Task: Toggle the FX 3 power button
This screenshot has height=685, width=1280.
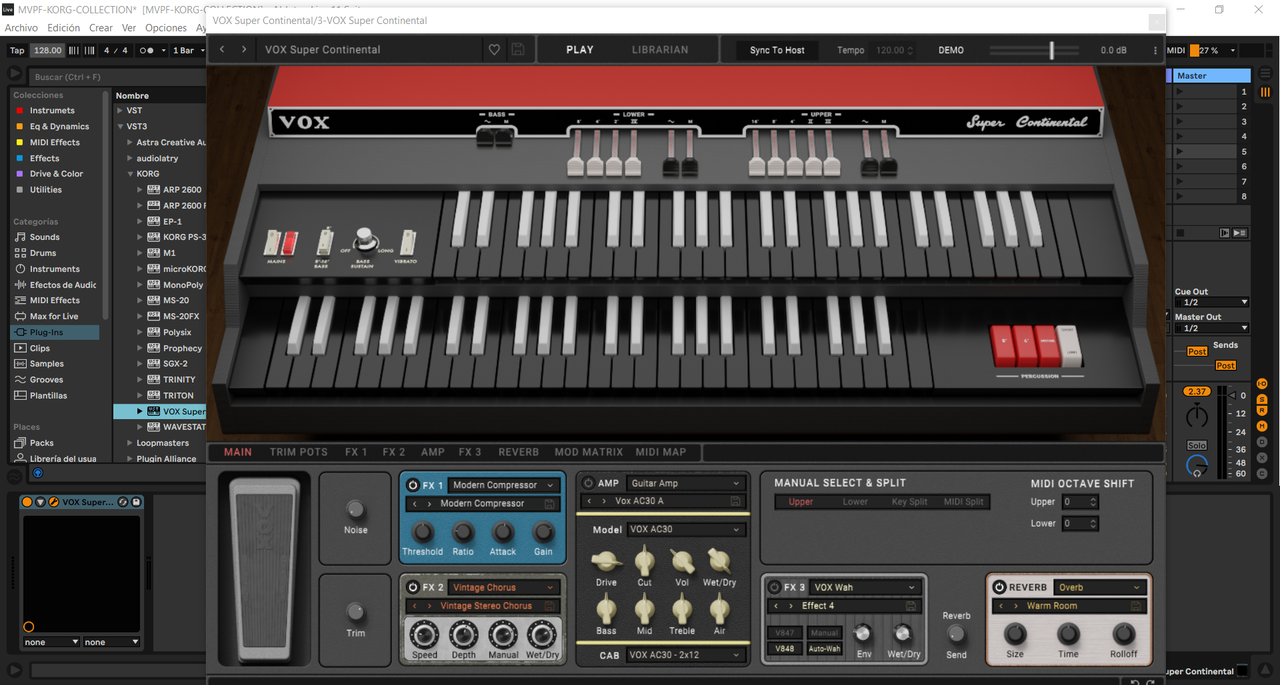Action: [x=774, y=588]
